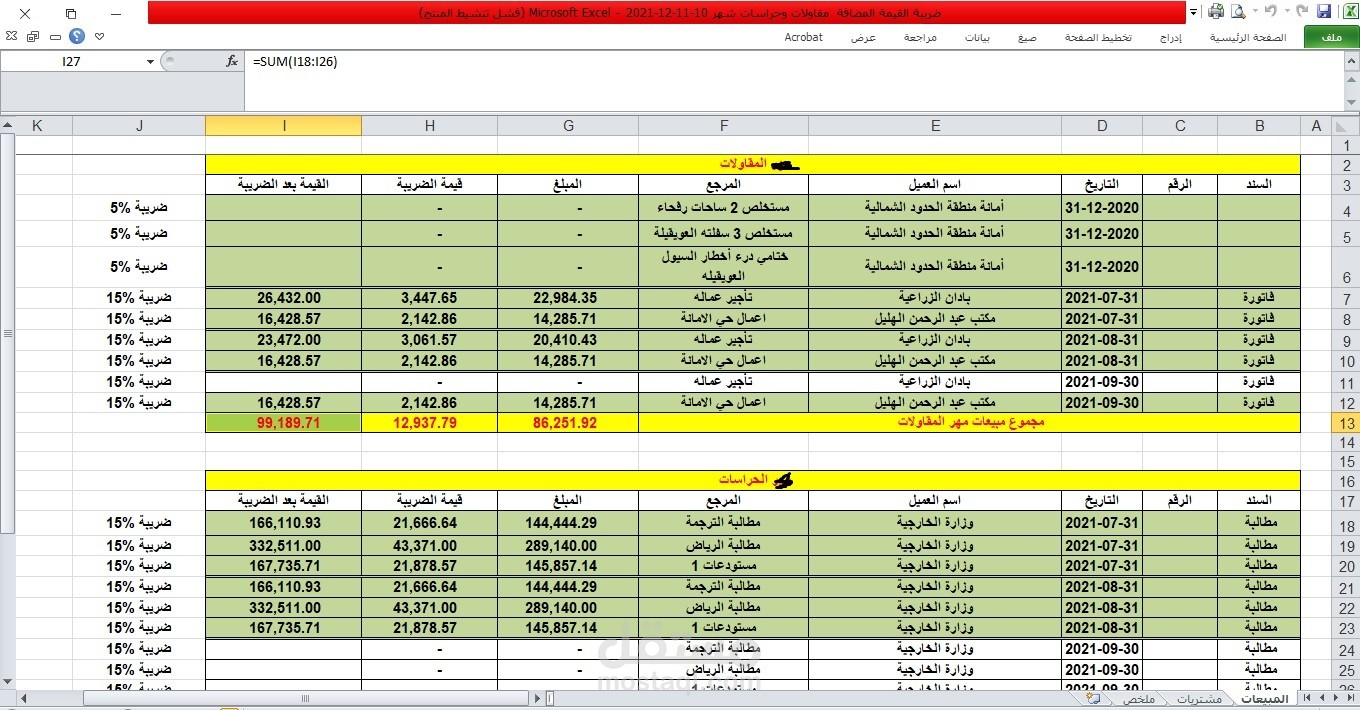Minimize the ribbon heart-shaped arrow icon

[99, 36]
